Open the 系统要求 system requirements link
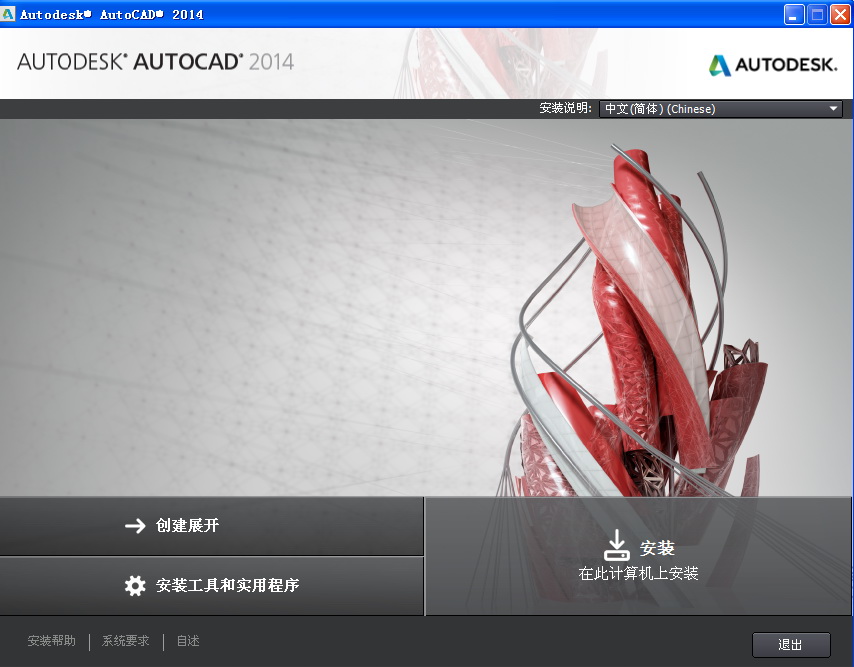 [x=123, y=641]
